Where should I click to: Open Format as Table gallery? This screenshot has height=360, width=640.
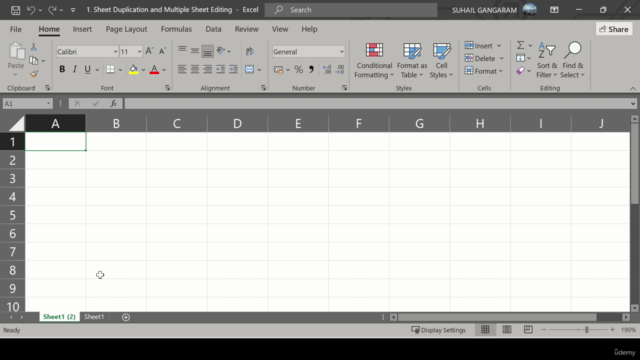(412, 60)
